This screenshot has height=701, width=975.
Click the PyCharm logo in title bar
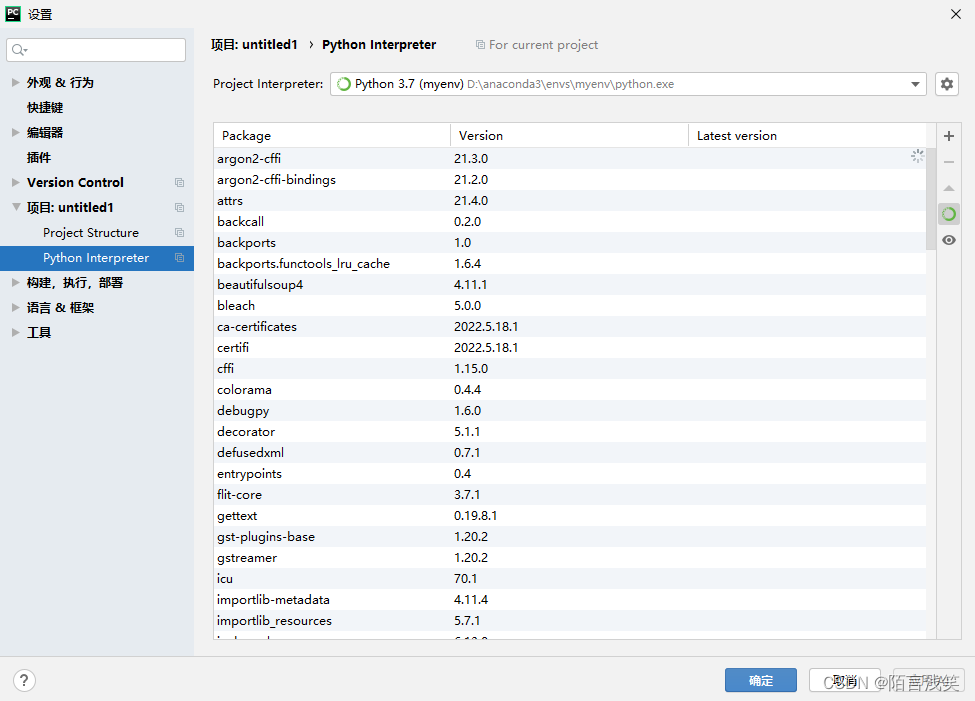pyautogui.click(x=13, y=14)
